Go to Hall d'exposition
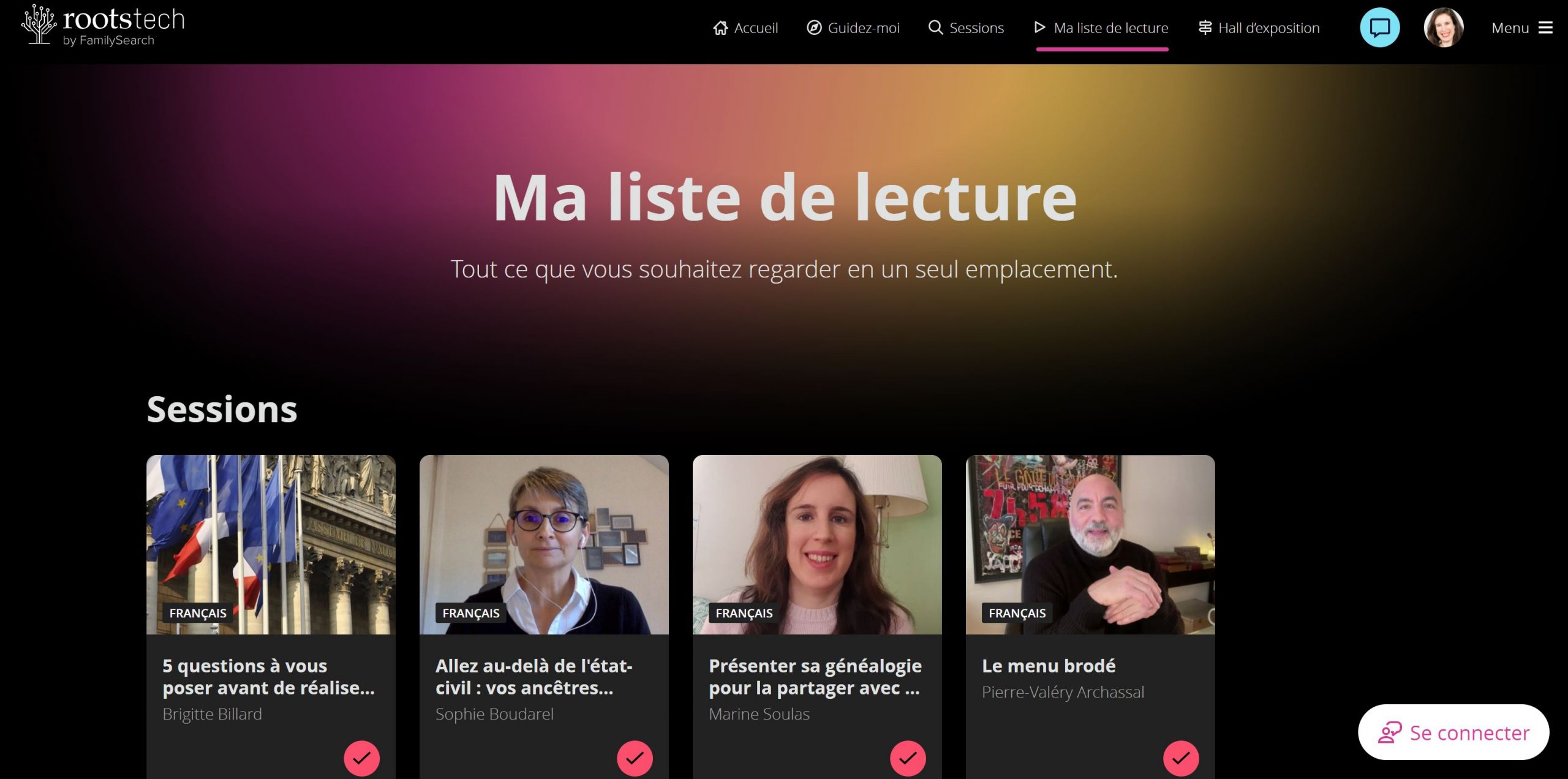 [x=1259, y=28]
